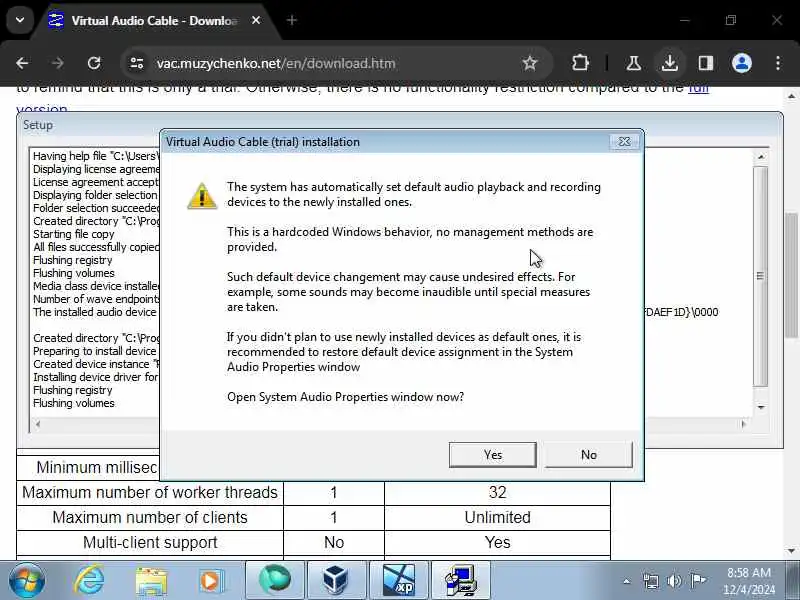
Task: Toggle the browser side panel
Action: (x=706, y=63)
